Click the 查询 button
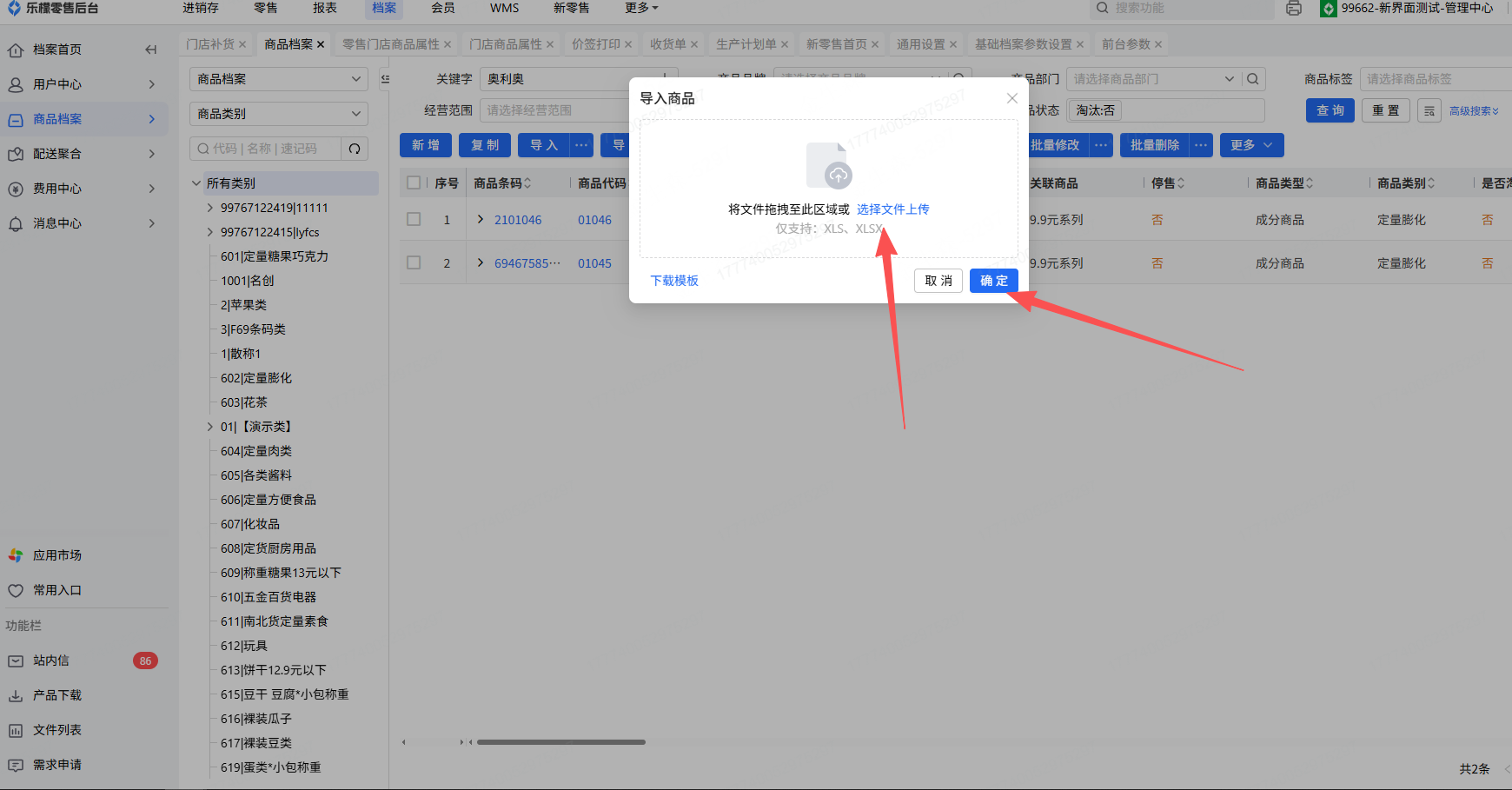The height and width of the screenshot is (790, 1512). [x=1330, y=110]
